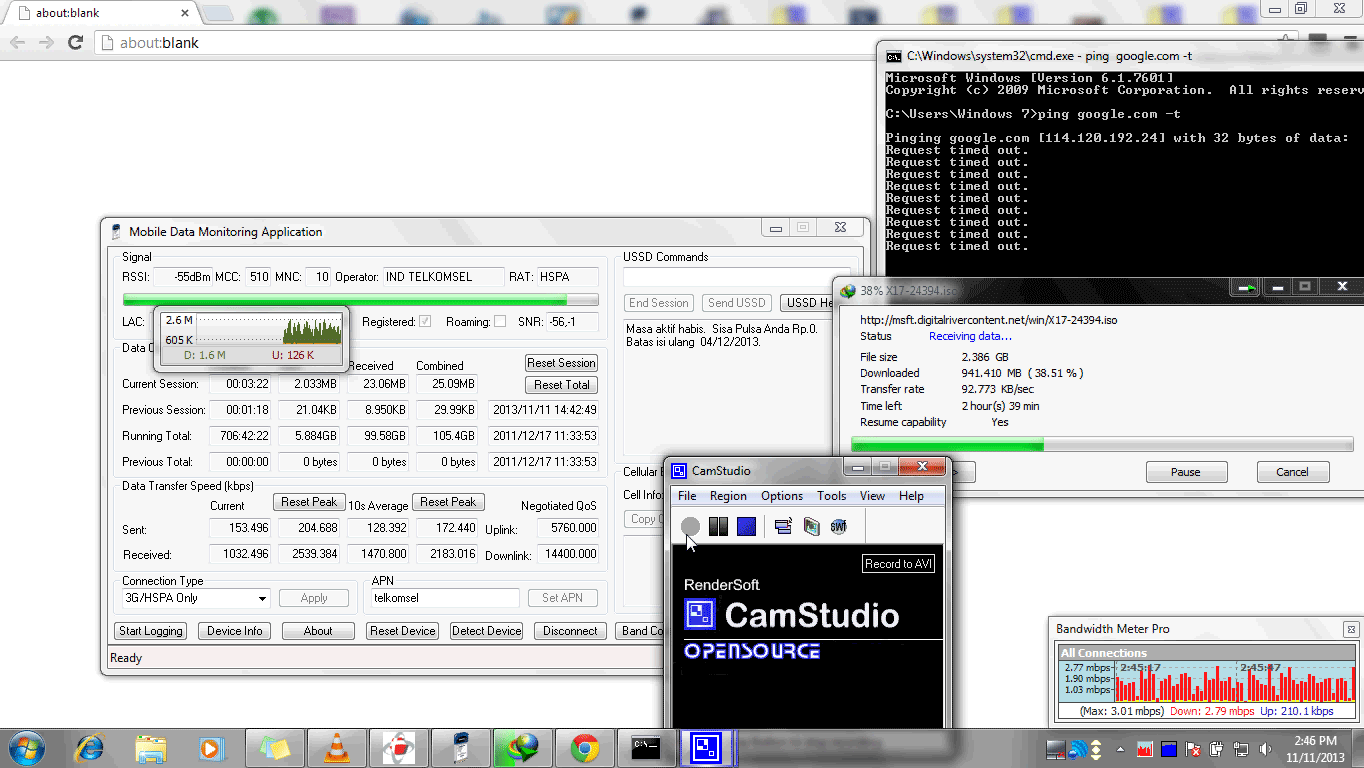Open CamStudio File menu

[x=687, y=496]
